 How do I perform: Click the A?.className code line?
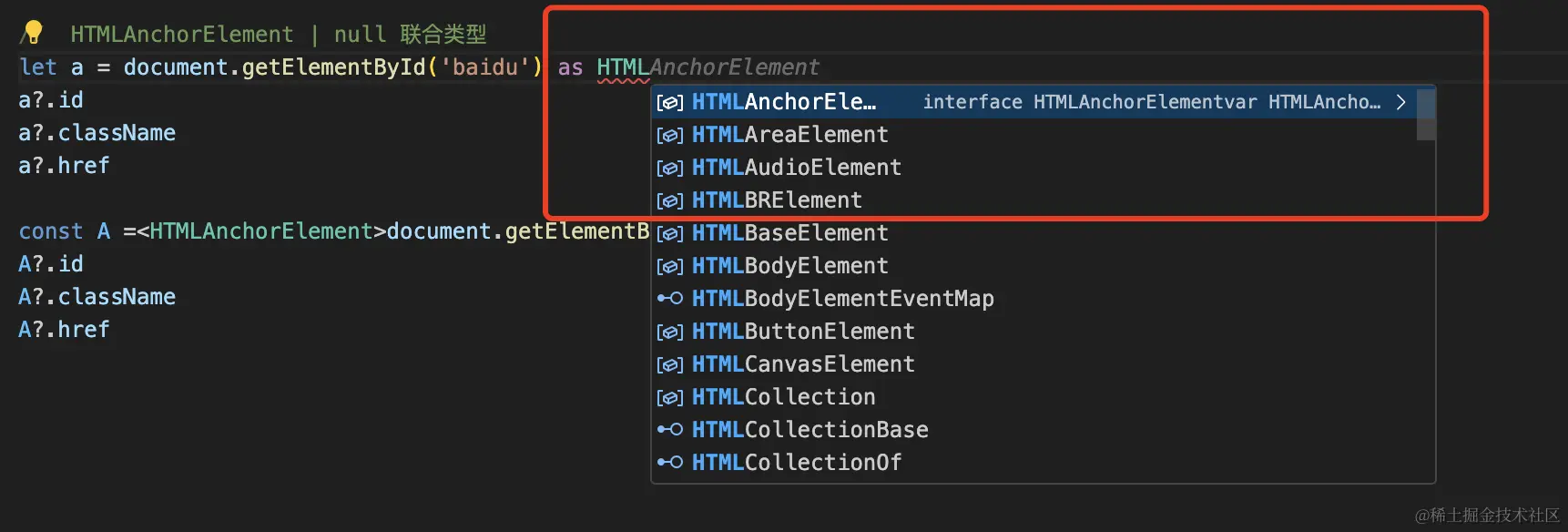point(97,297)
